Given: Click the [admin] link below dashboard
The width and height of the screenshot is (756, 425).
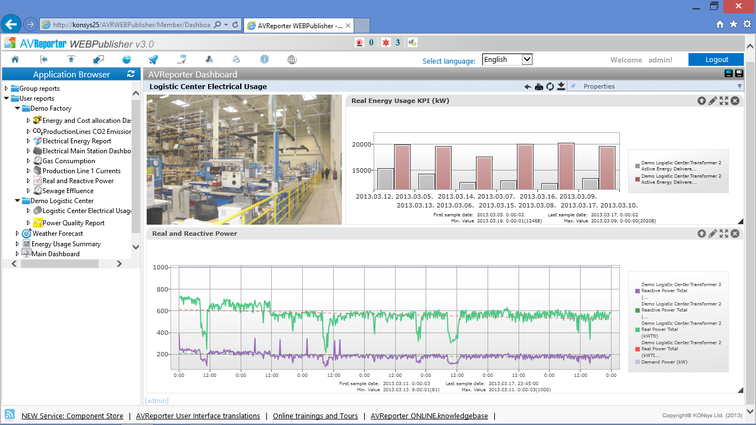Looking at the screenshot, I should click(157, 400).
